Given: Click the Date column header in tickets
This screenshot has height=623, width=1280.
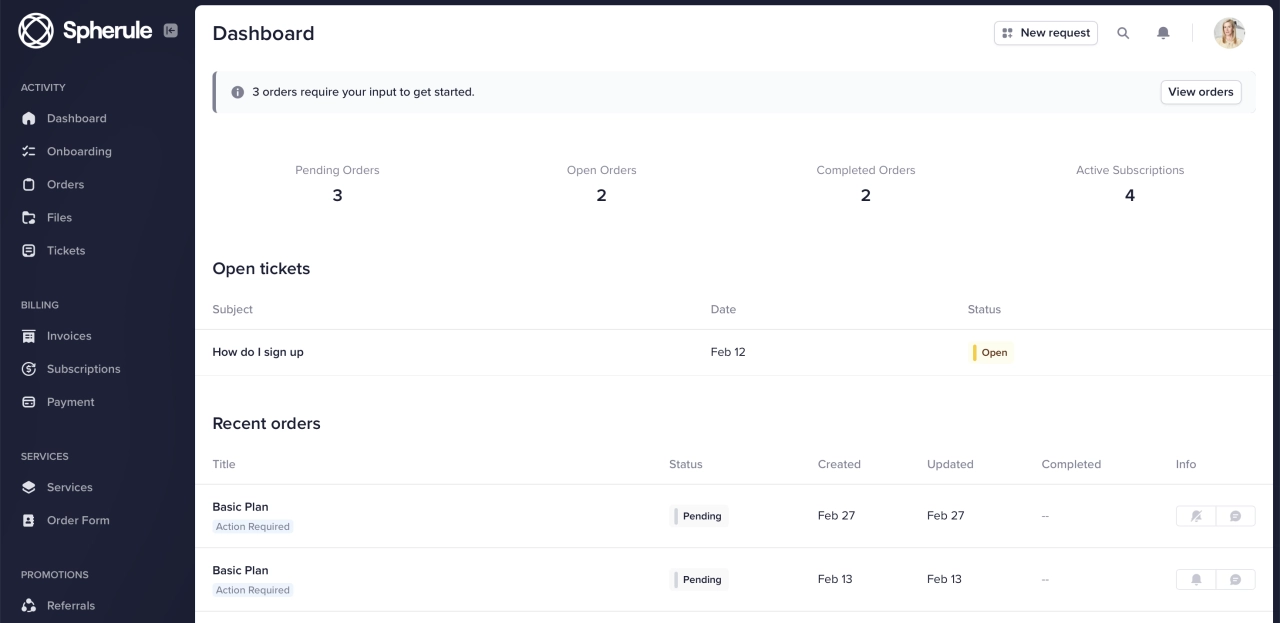Looking at the screenshot, I should coord(723,310).
